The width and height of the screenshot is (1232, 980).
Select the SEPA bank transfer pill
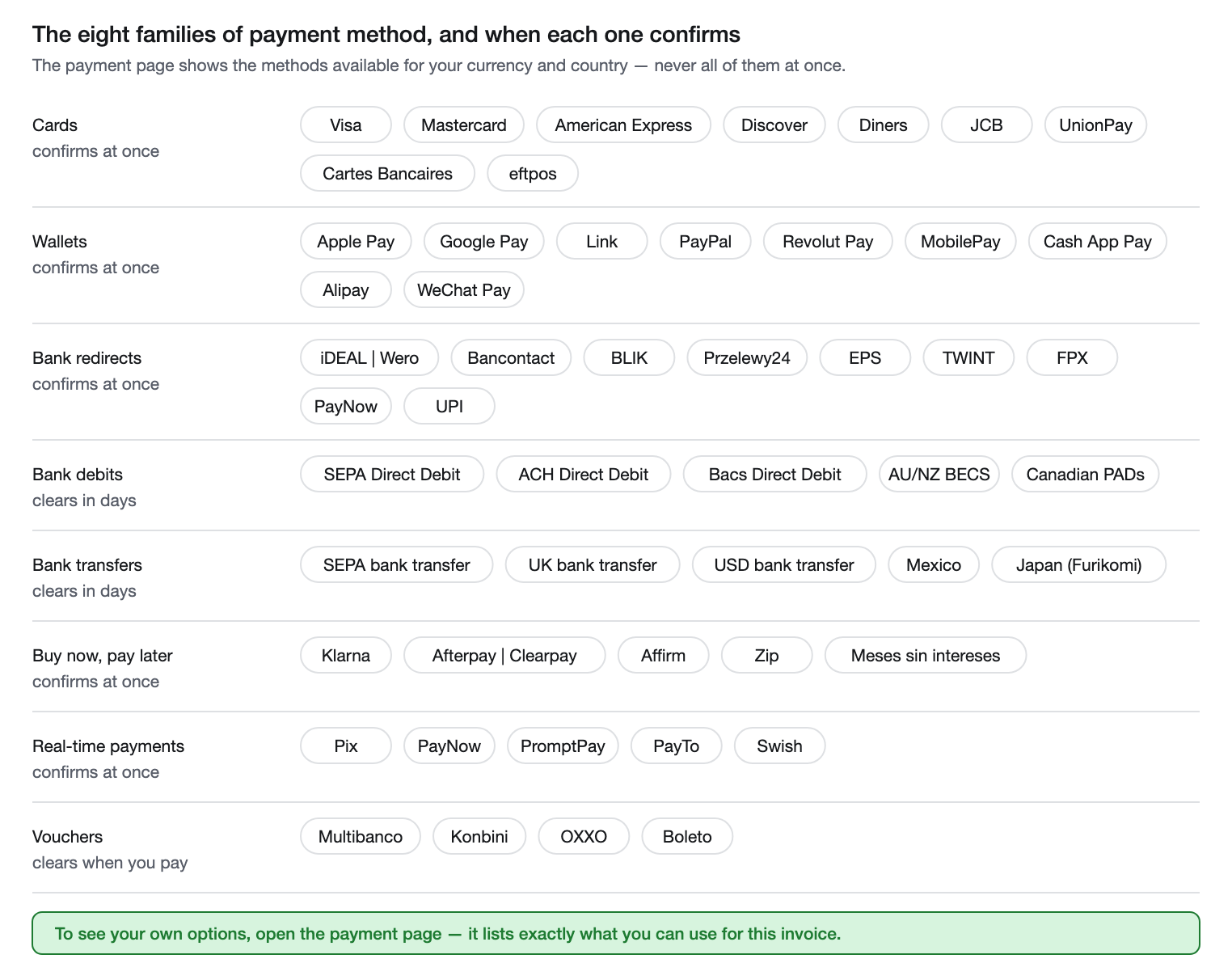pyautogui.click(x=397, y=564)
